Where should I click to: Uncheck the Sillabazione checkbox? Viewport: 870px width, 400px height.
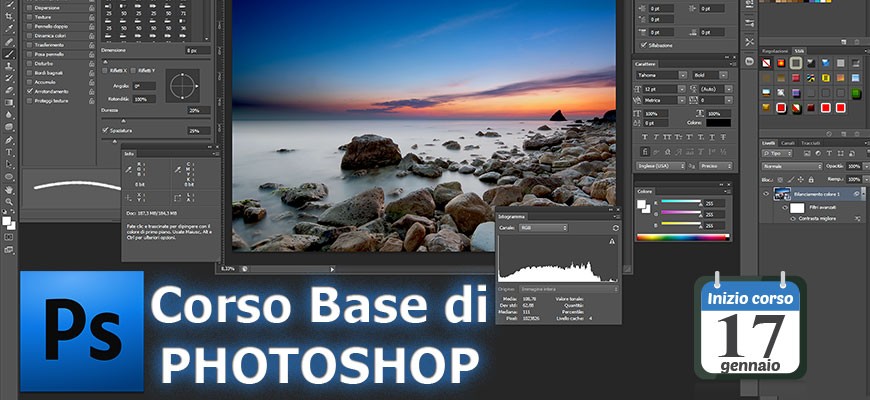pyautogui.click(x=644, y=45)
